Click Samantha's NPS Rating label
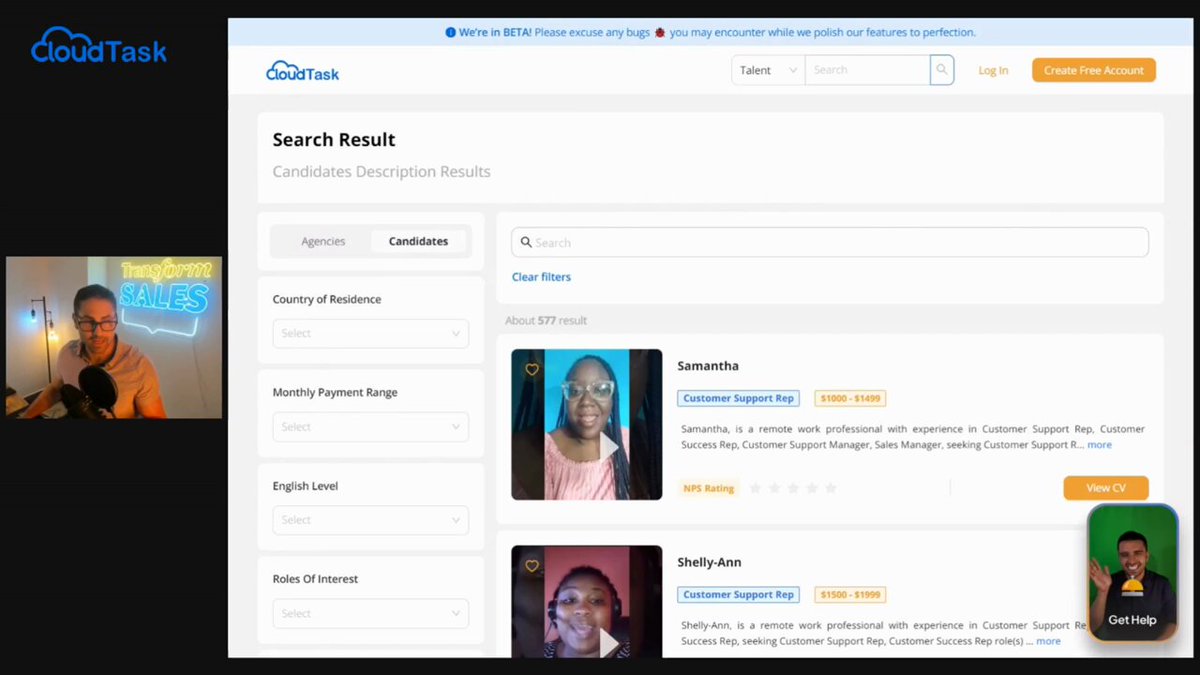Screen dimensions: 1200x675 coord(708,488)
